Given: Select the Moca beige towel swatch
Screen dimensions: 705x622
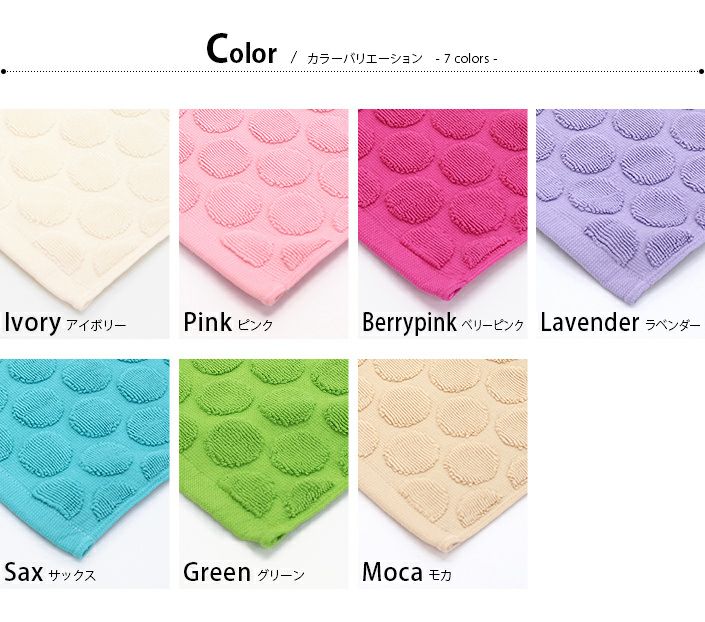Looking at the screenshot, I should [x=442, y=474].
